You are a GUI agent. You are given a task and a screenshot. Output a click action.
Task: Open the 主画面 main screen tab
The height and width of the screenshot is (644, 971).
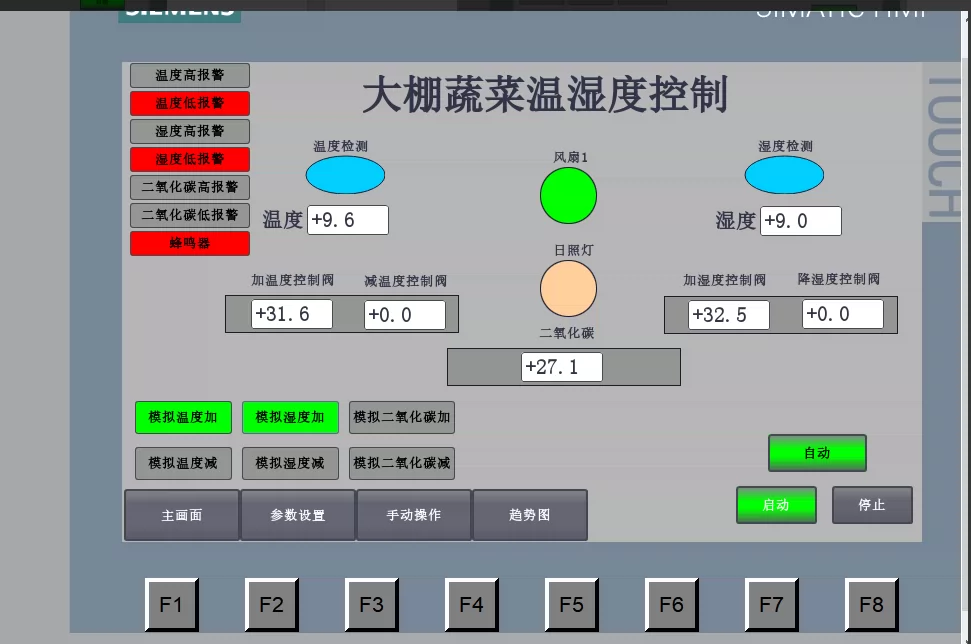coord(182,515)
